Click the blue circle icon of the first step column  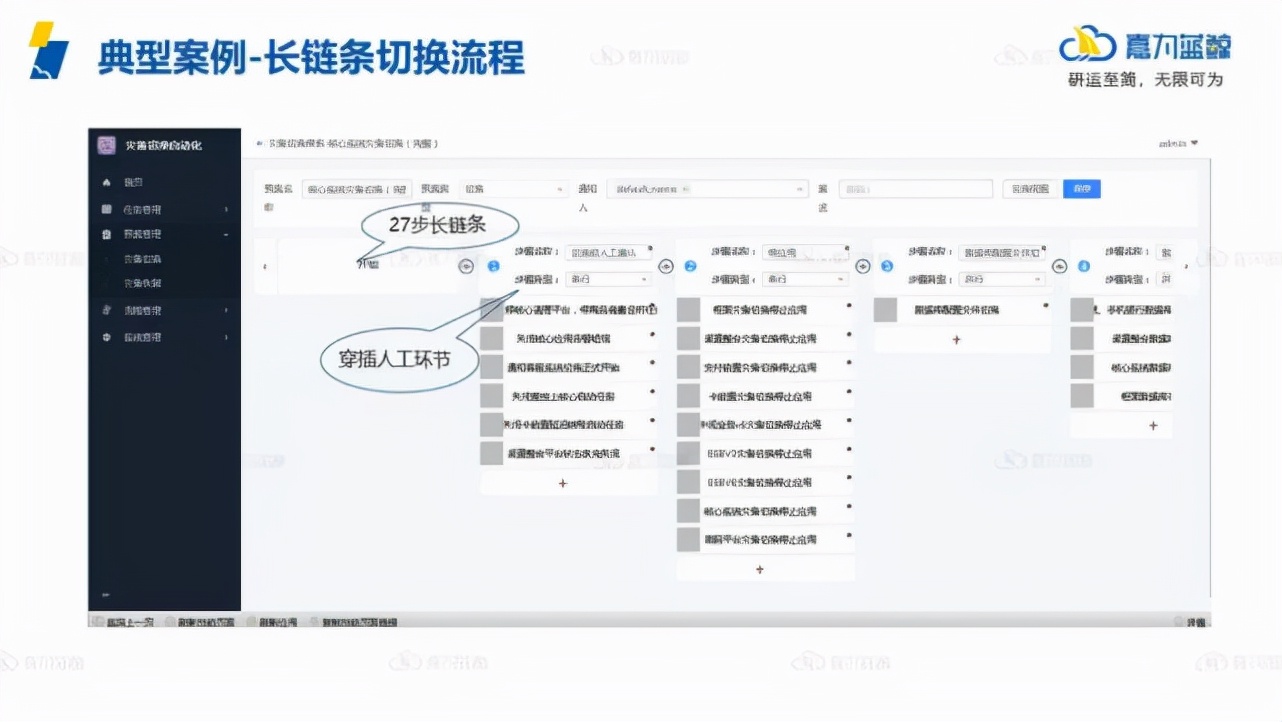click(x=493, y=266)
